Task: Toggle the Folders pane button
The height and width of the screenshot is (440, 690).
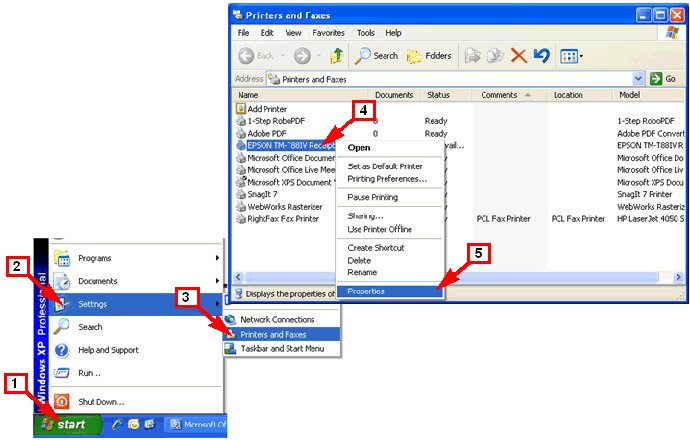Action: point(429,56)
